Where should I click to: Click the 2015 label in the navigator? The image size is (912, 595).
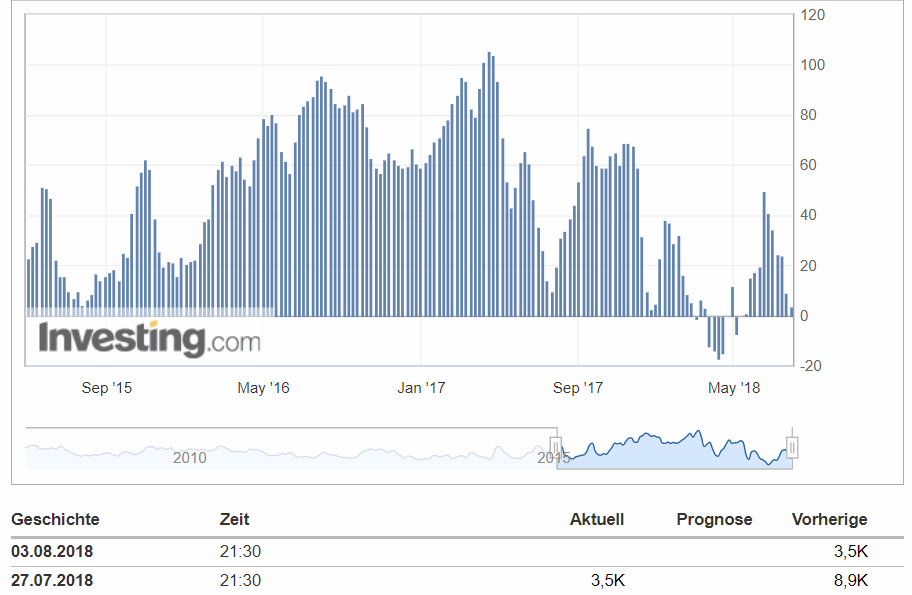[x=553, y=458]
